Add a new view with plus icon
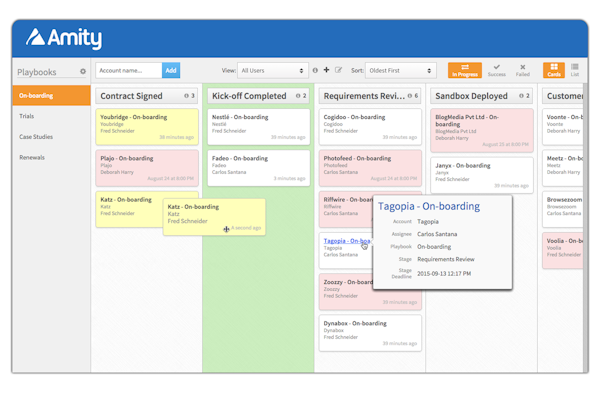 326,70
